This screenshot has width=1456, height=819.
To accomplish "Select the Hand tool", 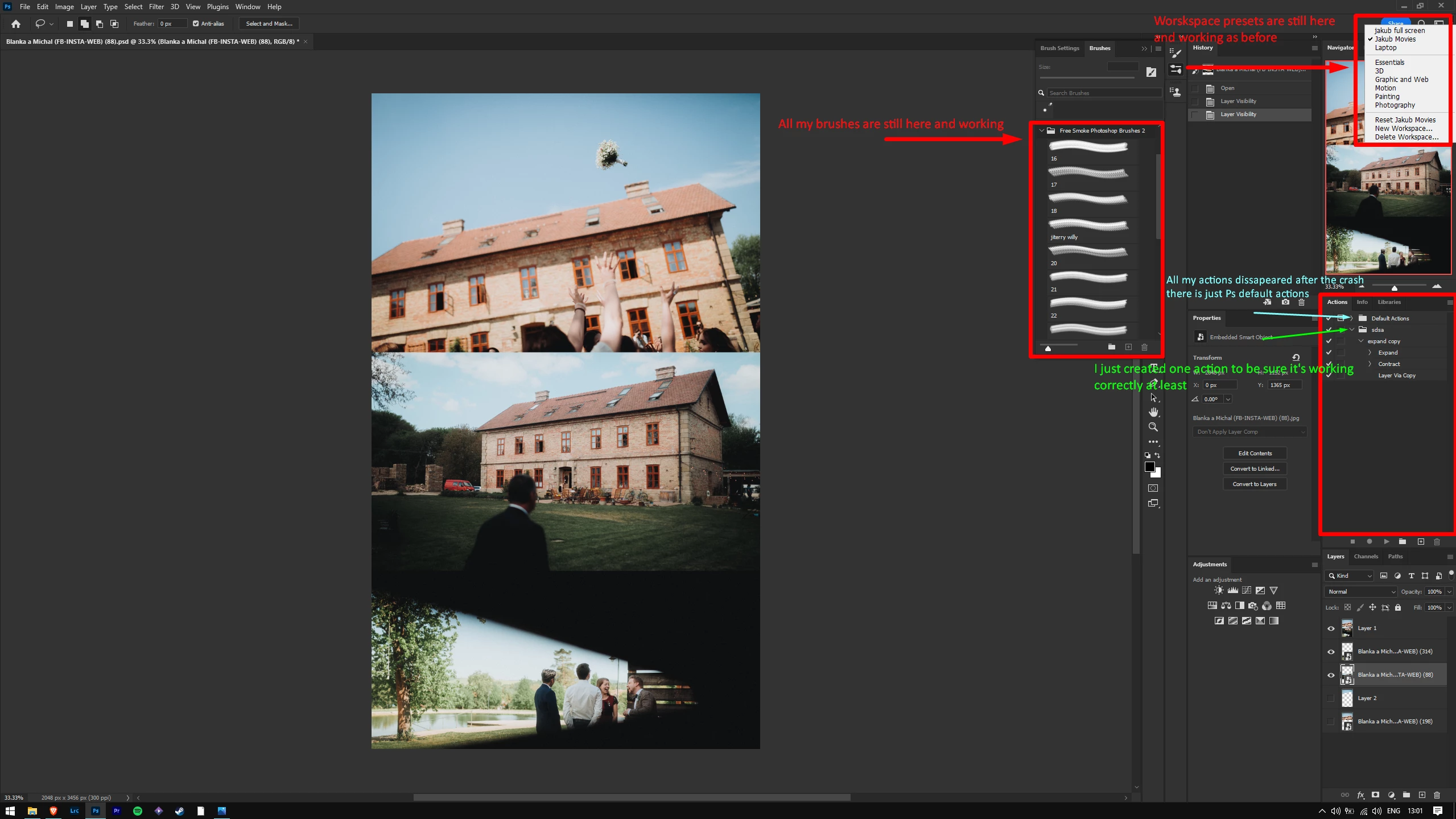I will pyautogui.click(x=1153, y=412).
